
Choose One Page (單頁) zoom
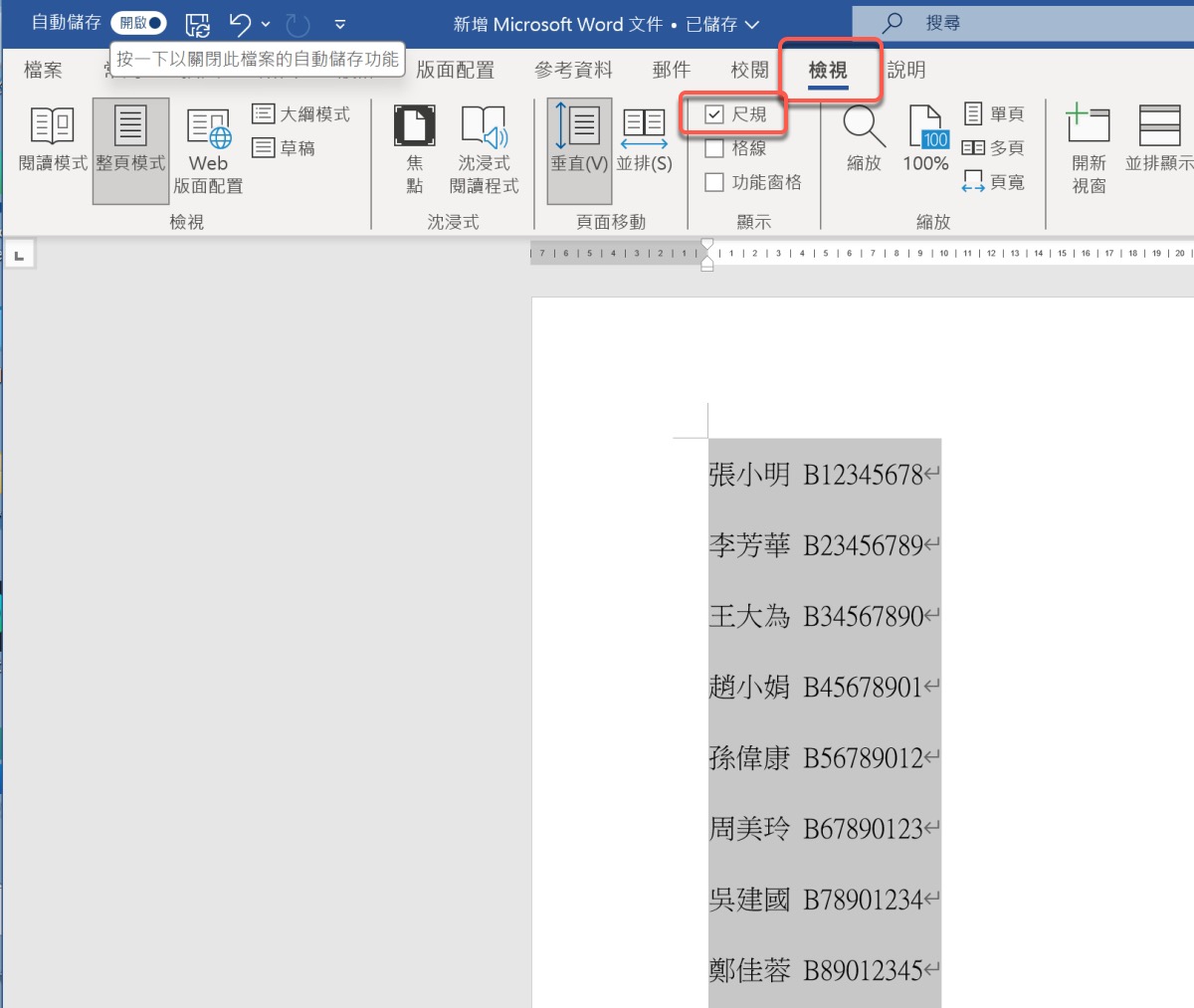coord(993,114)
